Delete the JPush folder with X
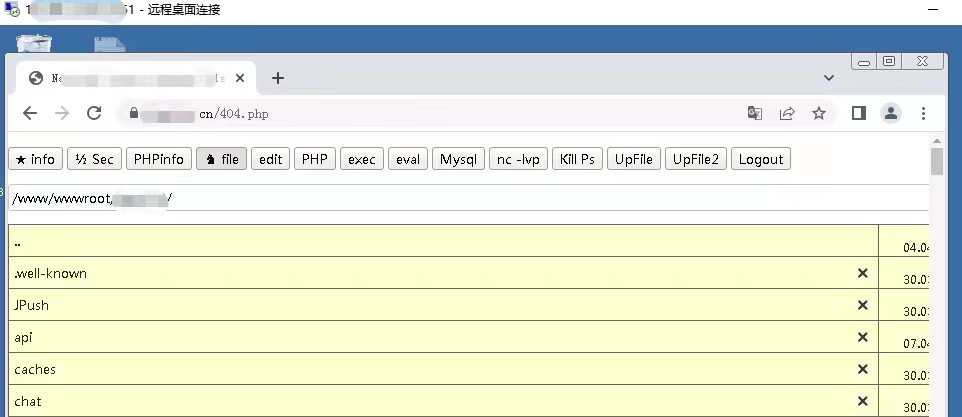Viewport: 962px width, 417px height. click(863, 305)
